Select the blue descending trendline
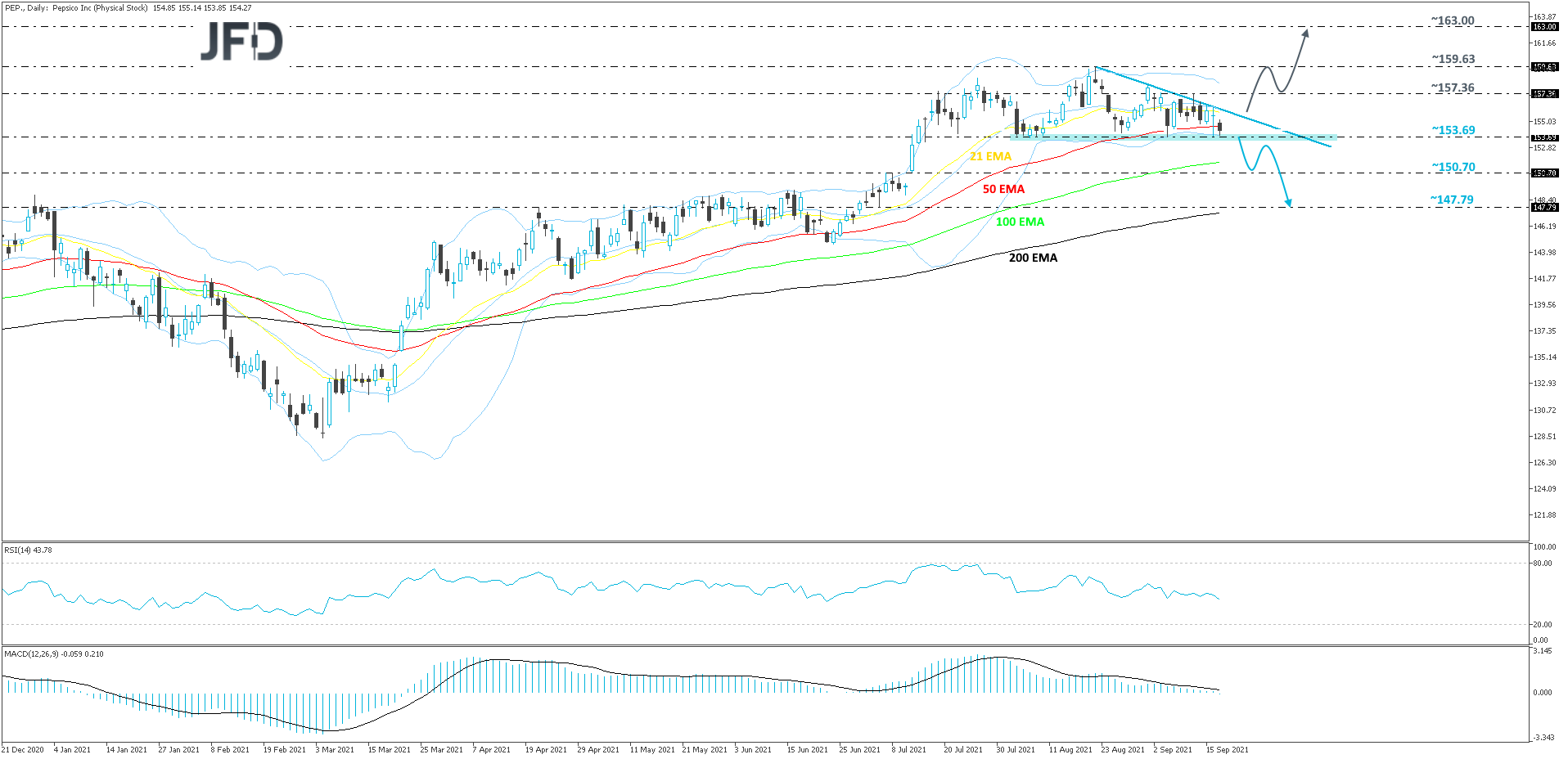Screen dimensions: 1568x759 click(1211, 106)
